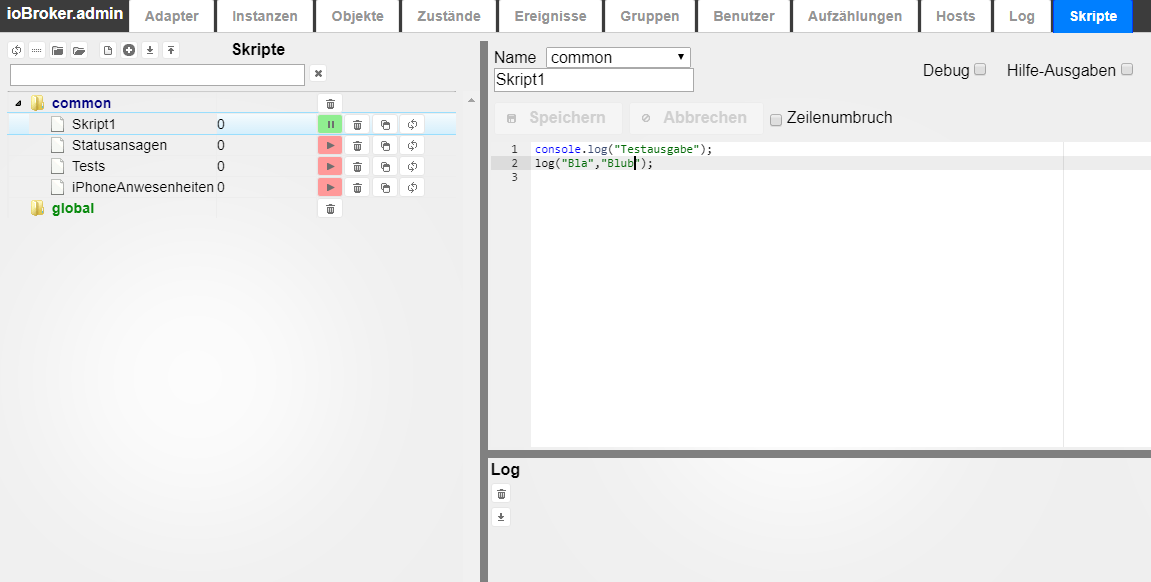This screenshot has height=582, width=1151.
Task: Delete the global folder with its trash icon
Action: point(330,208)
